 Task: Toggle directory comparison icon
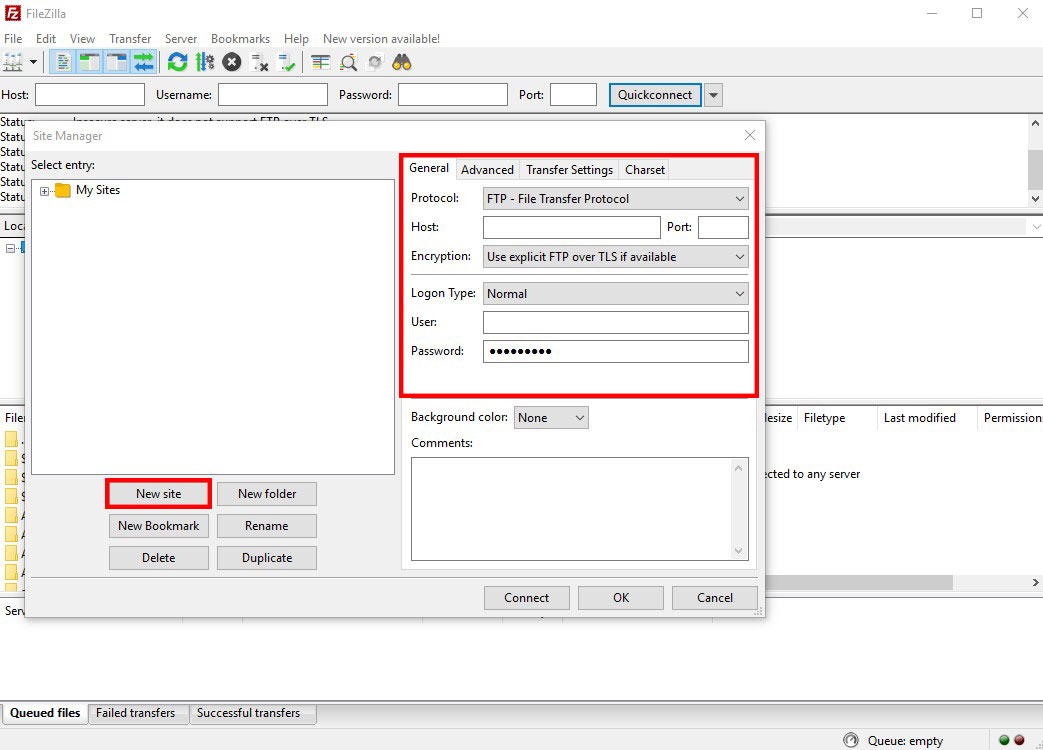click(x=348, y=62)
